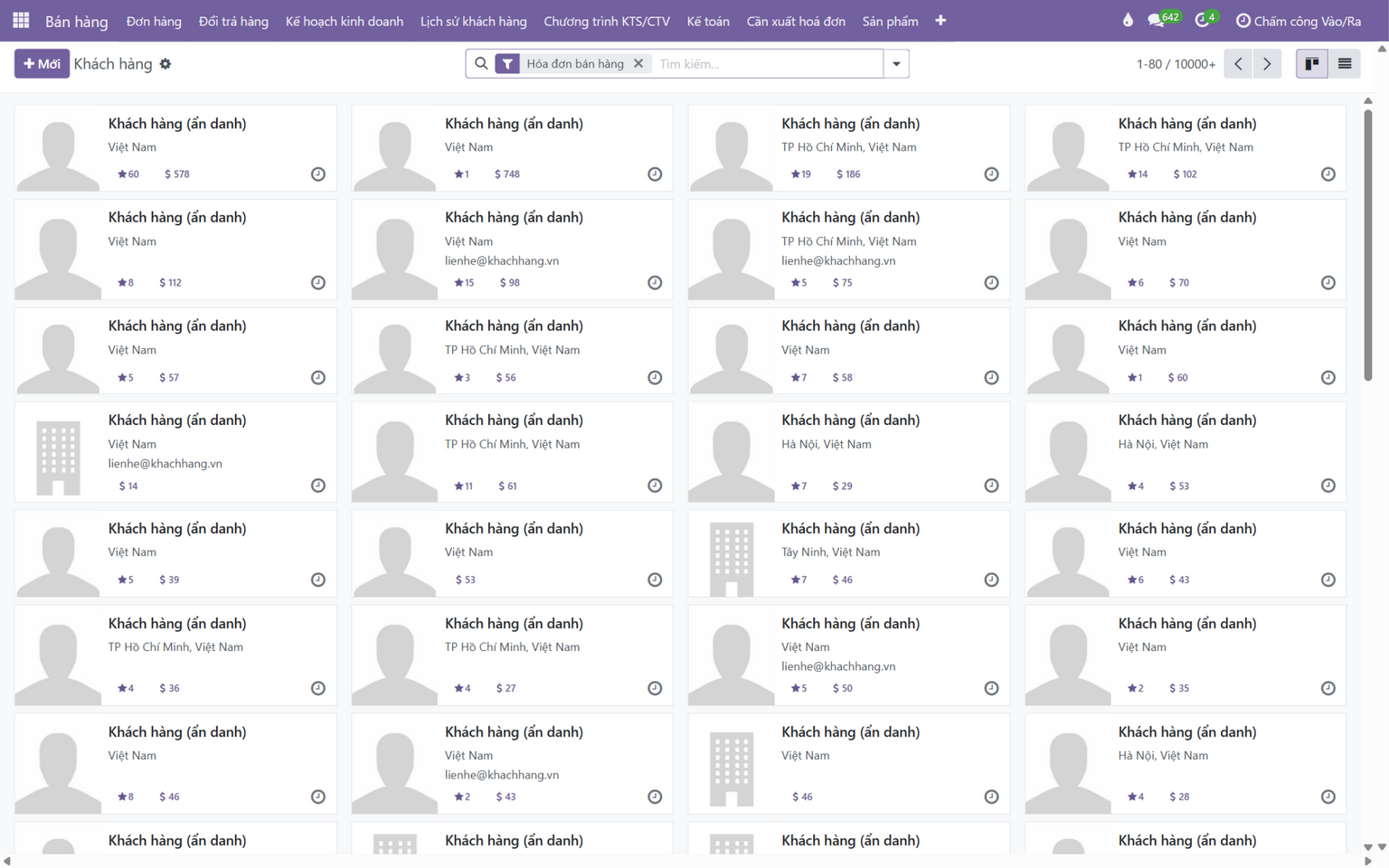Open the activity clock on the $578 customer card
This screenshot has width=1389, height=868.
coord(318,174)
